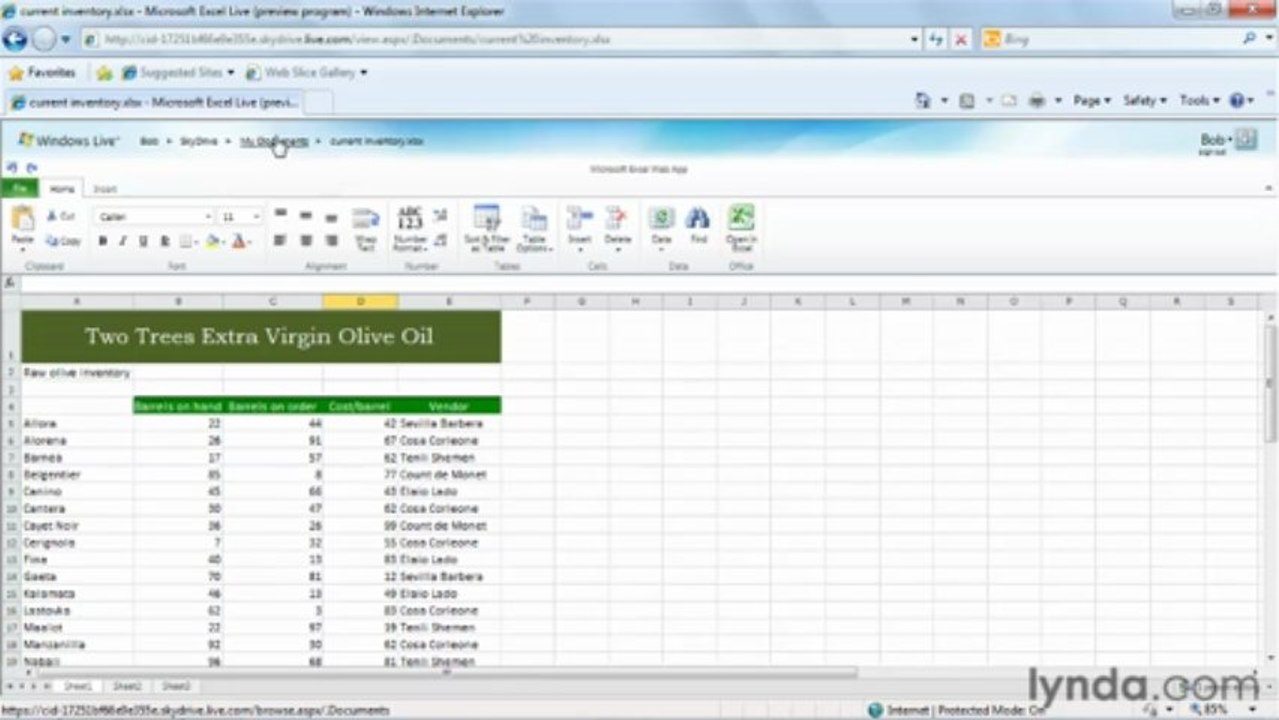Set top vertical alignment
1279x720 pixels.
pyautogui.click(x=281, y=215)
